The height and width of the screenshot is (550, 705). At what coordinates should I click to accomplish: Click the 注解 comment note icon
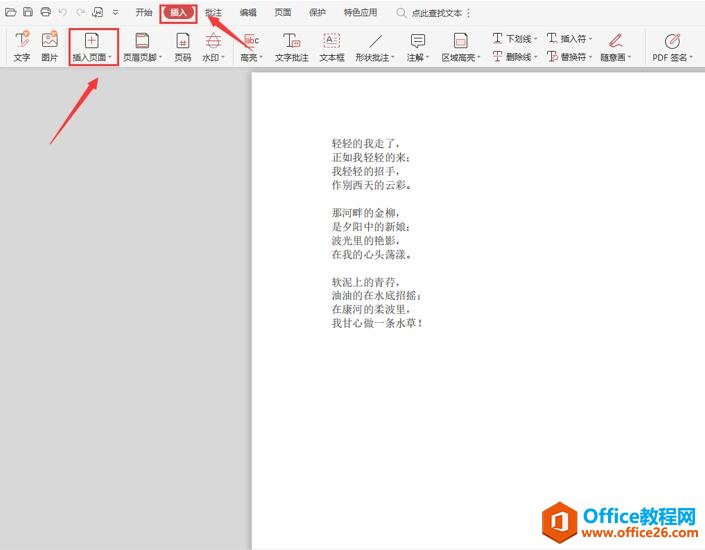tap(418, 40)
